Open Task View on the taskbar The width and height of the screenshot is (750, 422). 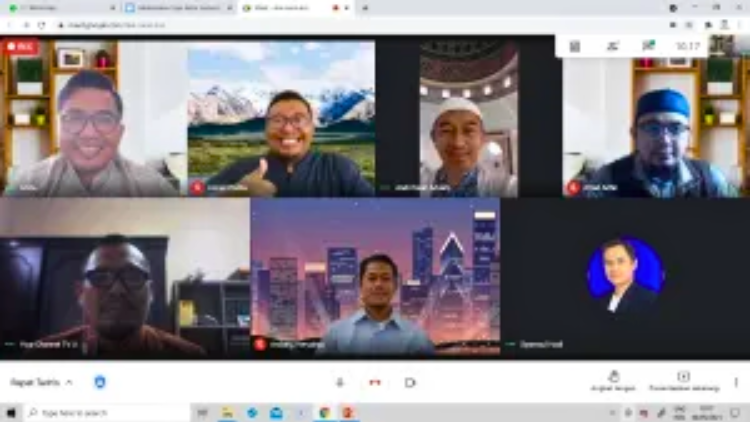point(202,412)
